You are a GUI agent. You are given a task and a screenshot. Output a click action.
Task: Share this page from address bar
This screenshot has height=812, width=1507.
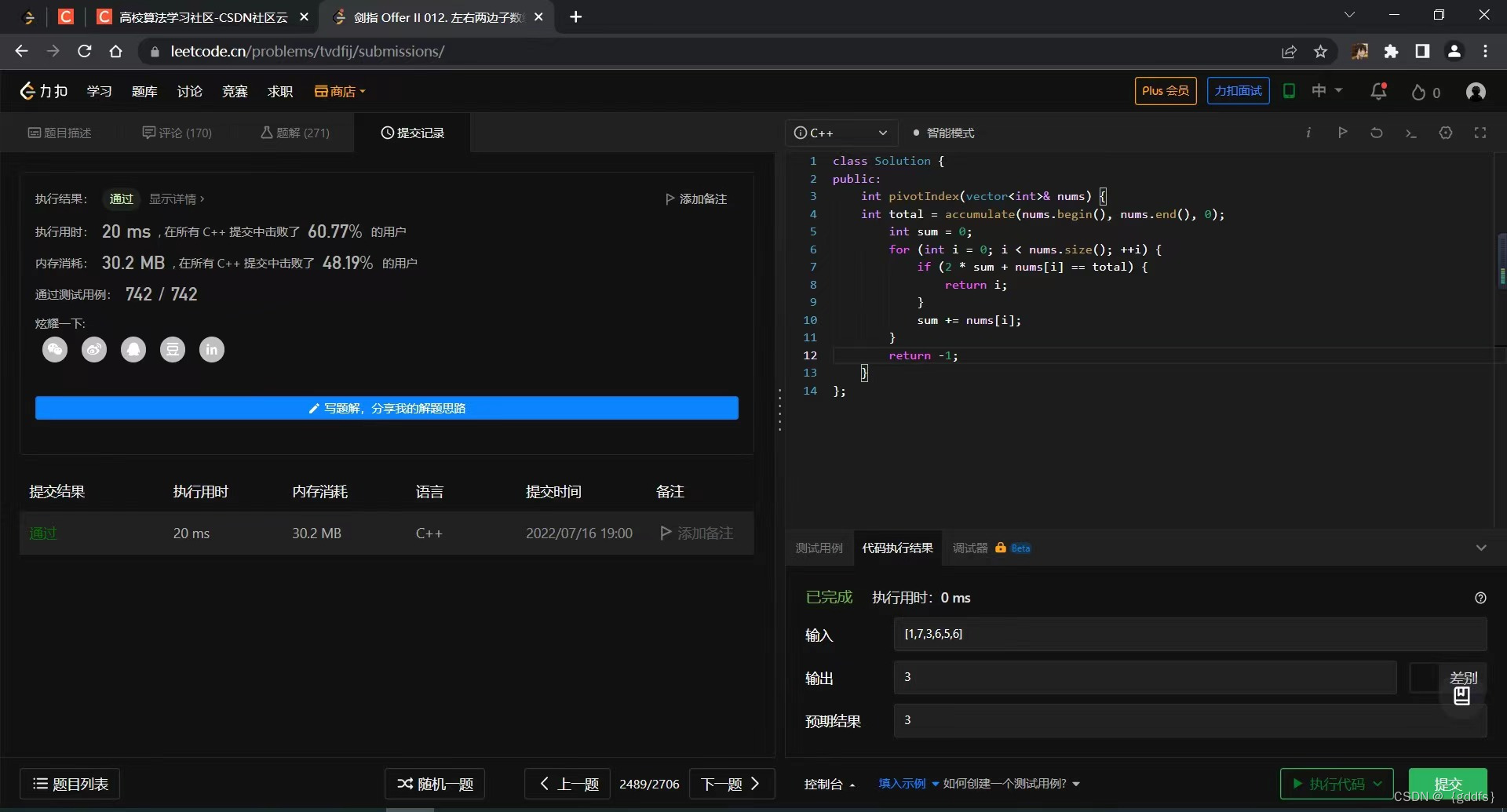click(1289, 52)
